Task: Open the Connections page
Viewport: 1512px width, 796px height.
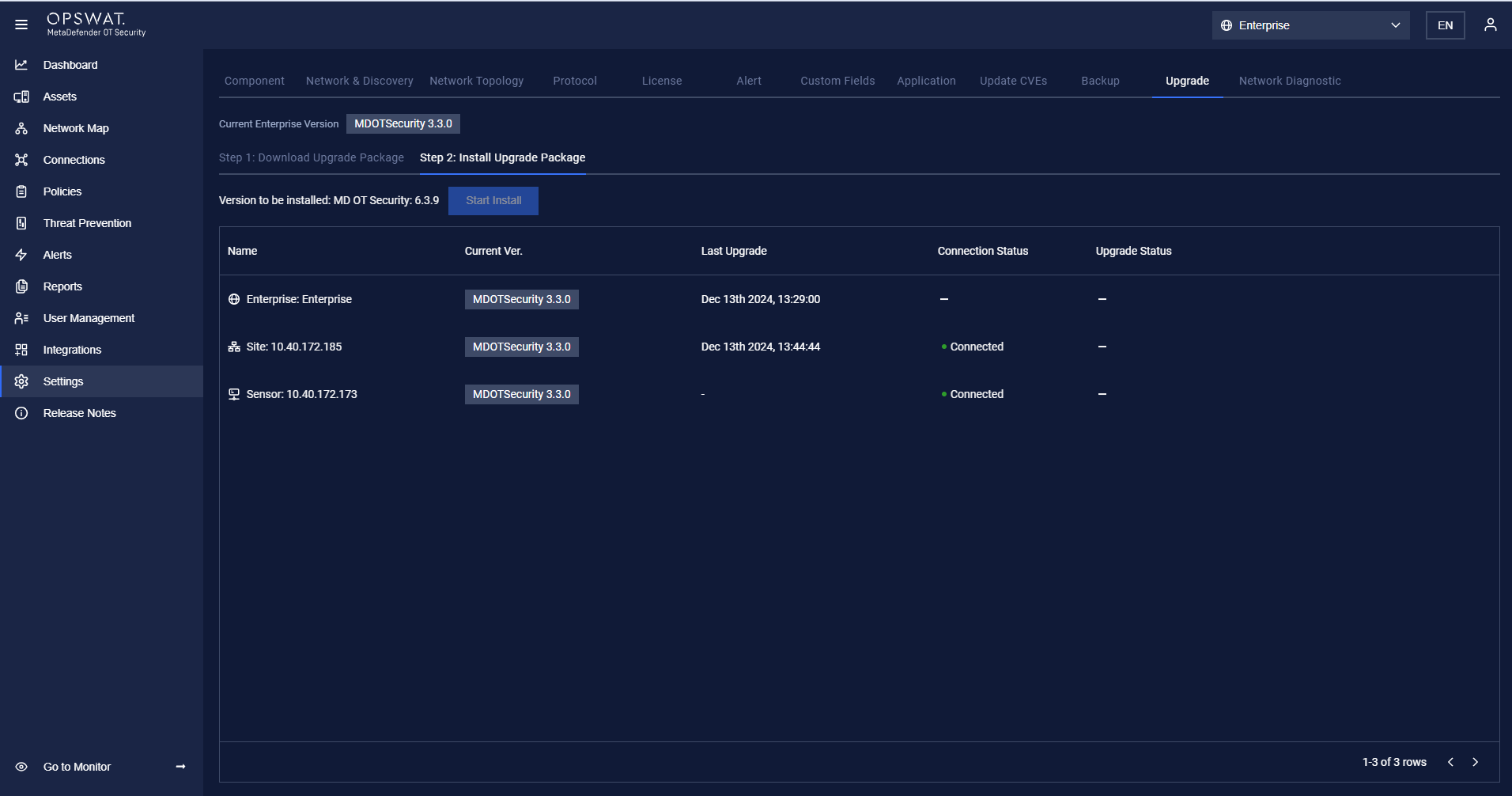Action: click(x=74, y=160)
